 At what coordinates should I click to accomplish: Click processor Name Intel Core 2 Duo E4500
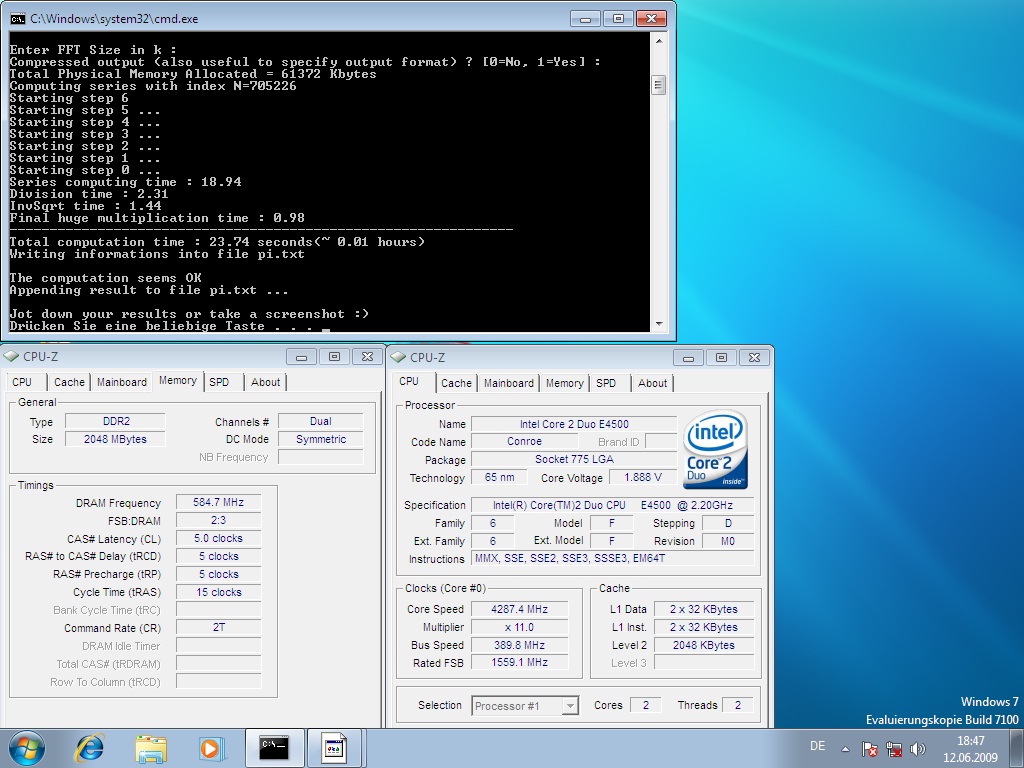point(574,424)
